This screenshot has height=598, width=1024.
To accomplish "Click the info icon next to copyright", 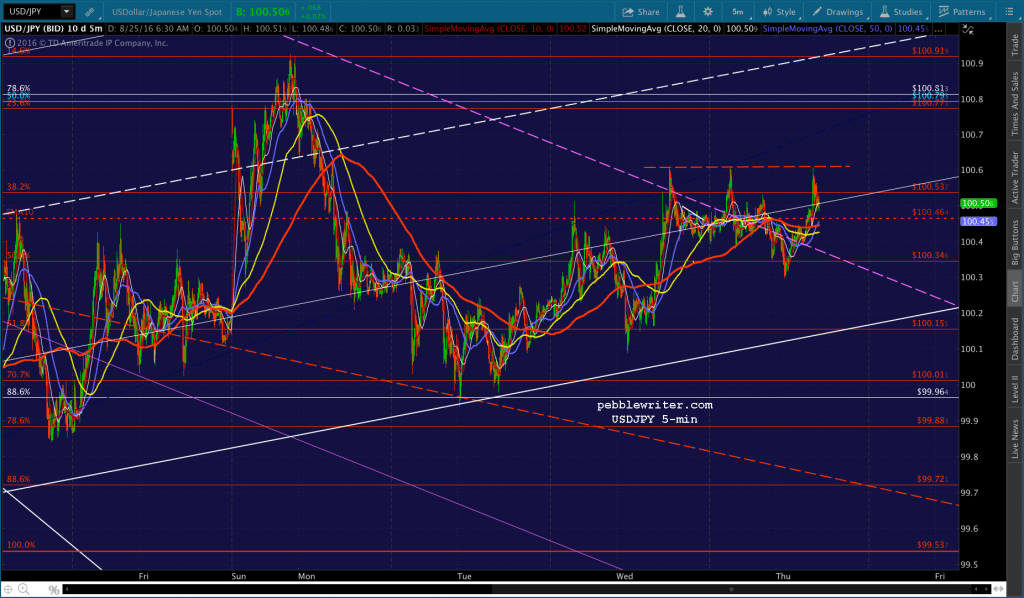I will 10,43.
